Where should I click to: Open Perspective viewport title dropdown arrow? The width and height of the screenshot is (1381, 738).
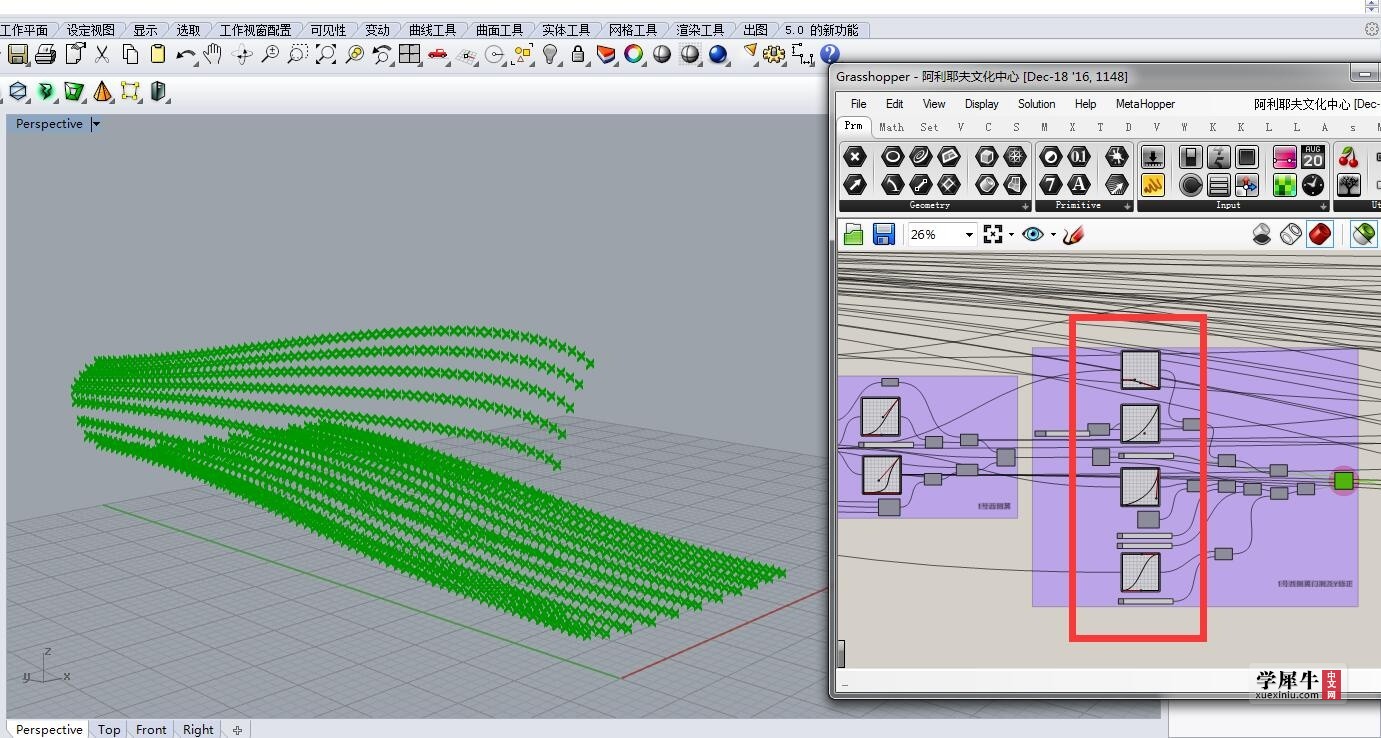pos(96,124)
